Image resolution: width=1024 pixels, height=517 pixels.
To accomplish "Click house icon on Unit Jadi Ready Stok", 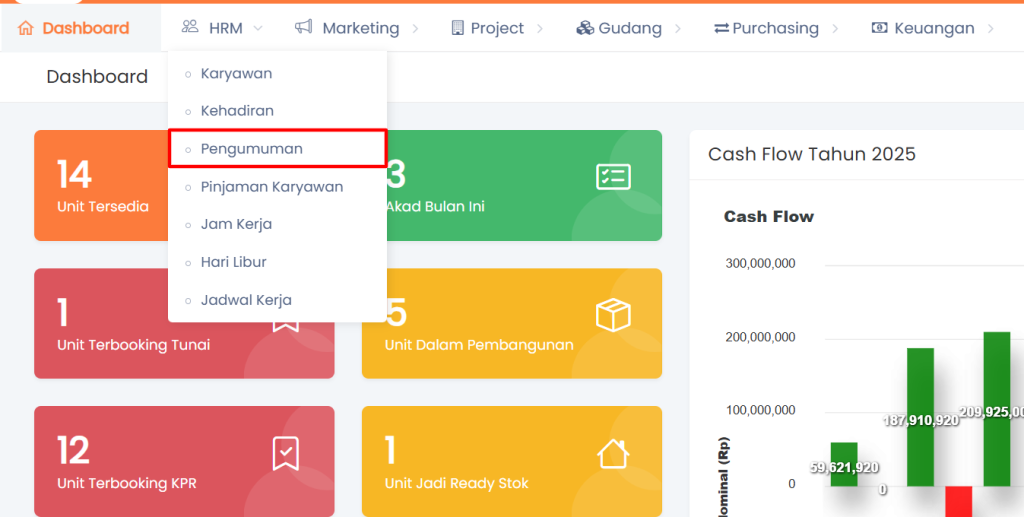I will (x=612, y=453).
